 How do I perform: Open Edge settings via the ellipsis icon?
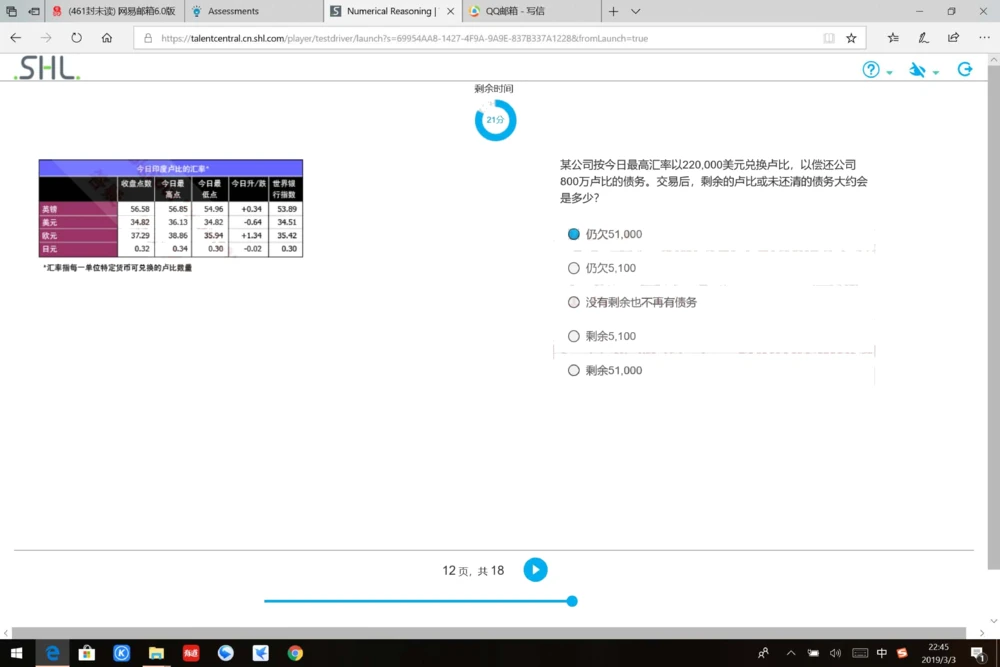click(986, 38)
